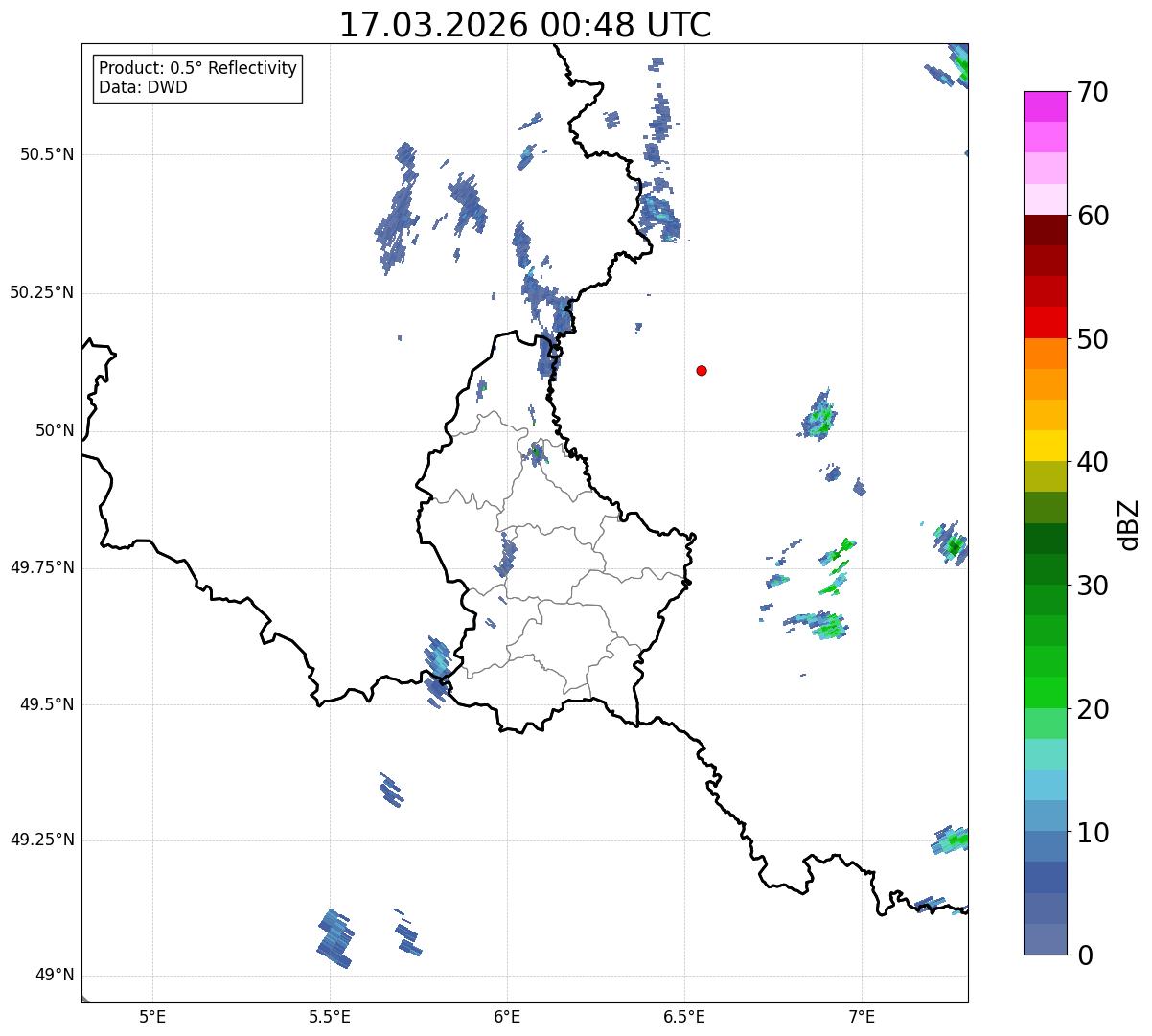1152x1036 pixels.
Task: Click the colorbar tick label 60
Action: [1093, 216]
